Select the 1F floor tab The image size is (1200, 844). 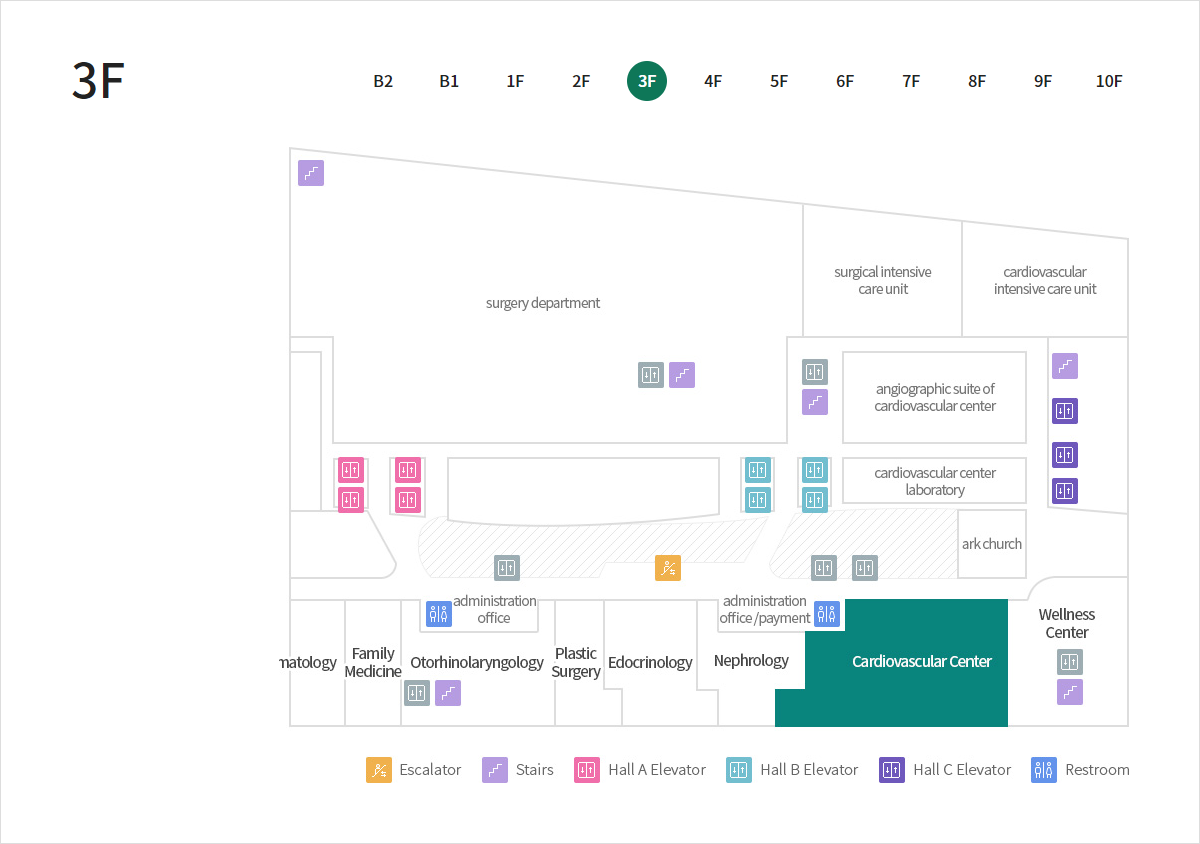pyautogui.click(x=515, y=82)
